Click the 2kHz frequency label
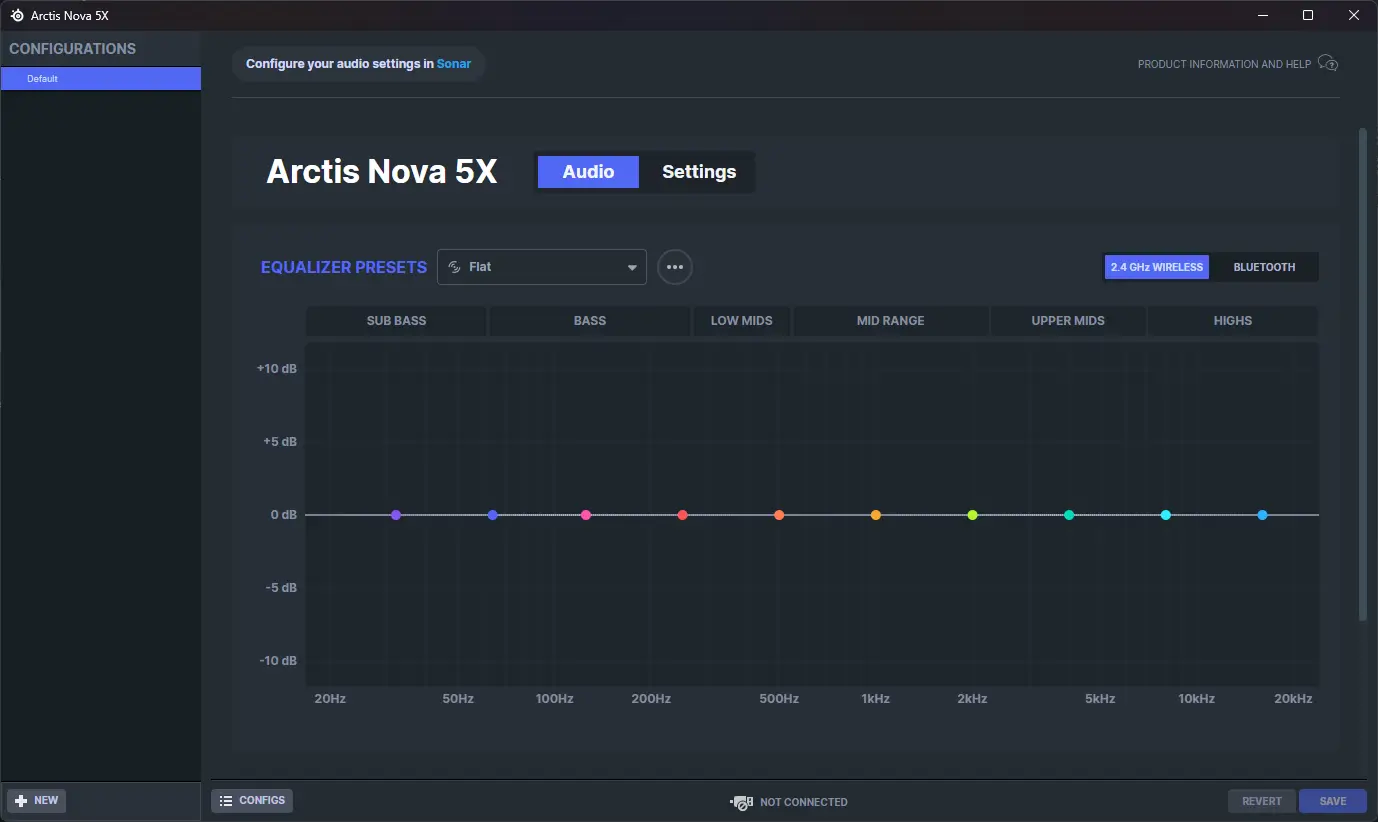Image resolution: width=1378 pixels, height=822 pixels. tap(972, 699)
